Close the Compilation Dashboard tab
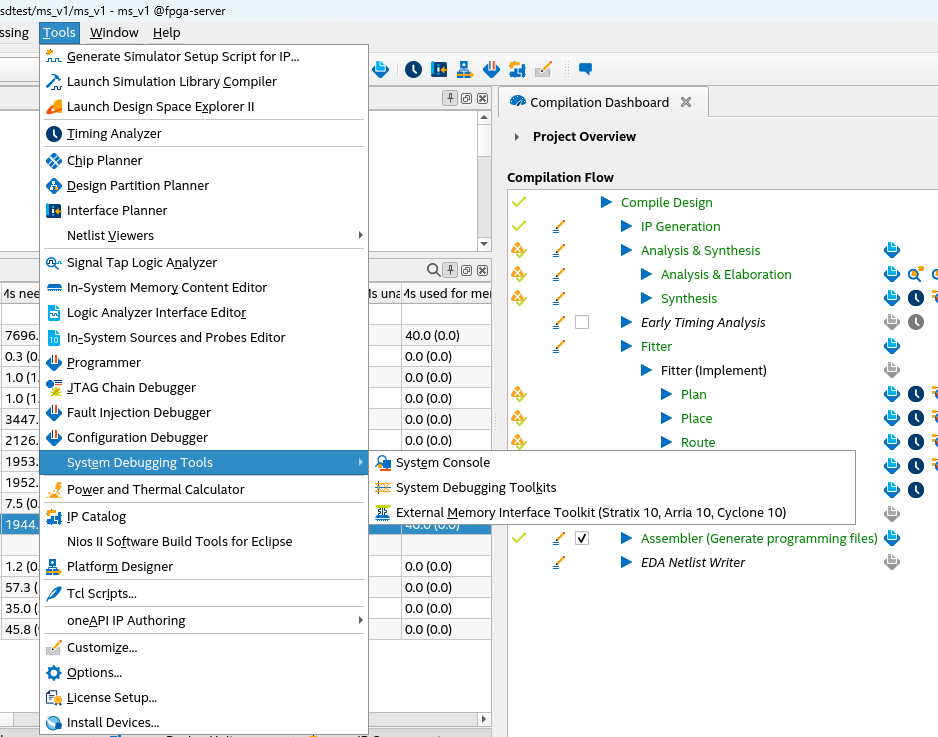Image resolution: width=938 pixels, height=737 pixels. (686, 102)
